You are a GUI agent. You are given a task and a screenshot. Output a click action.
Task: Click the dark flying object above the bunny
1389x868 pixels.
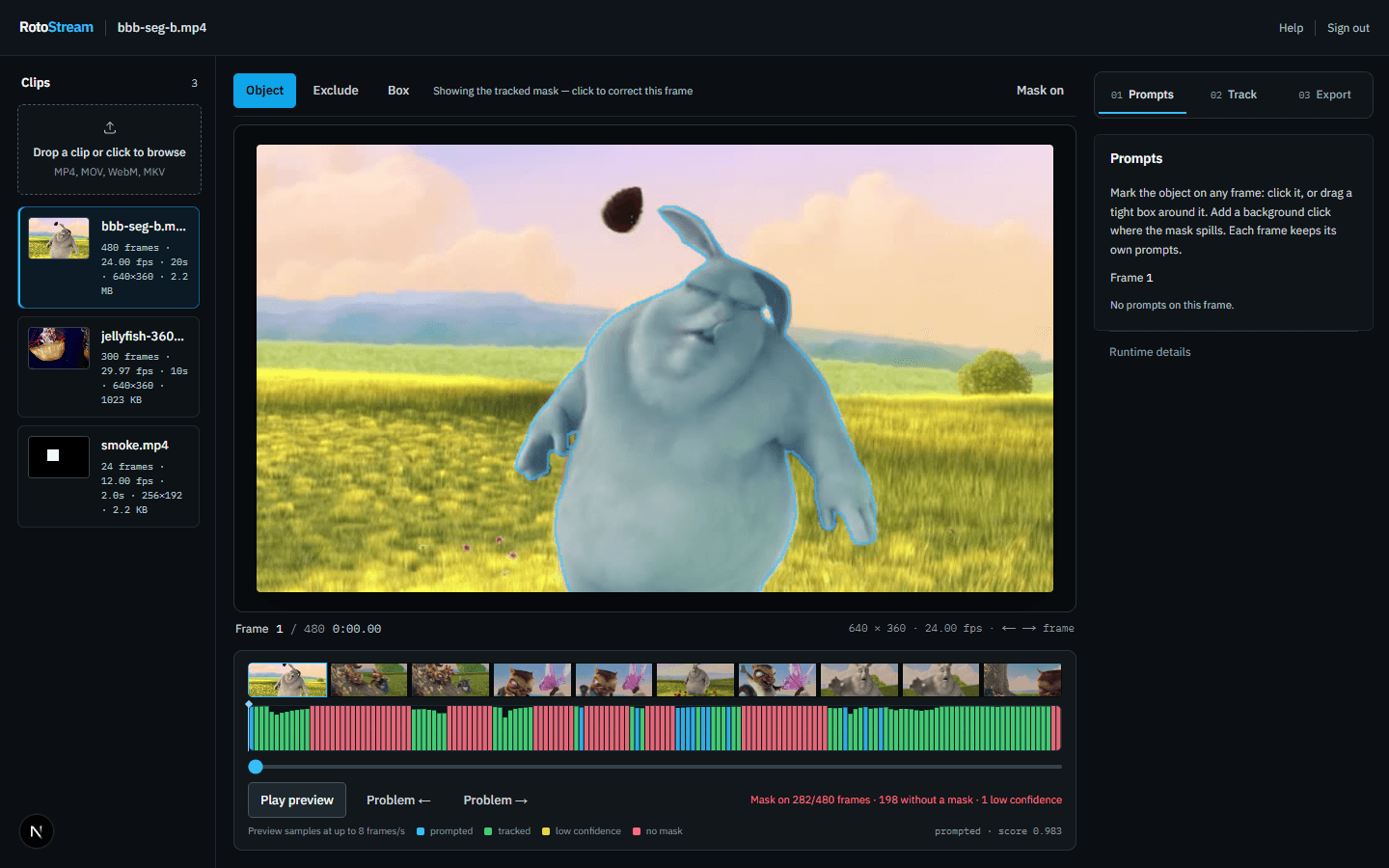[x=623, y=209]
